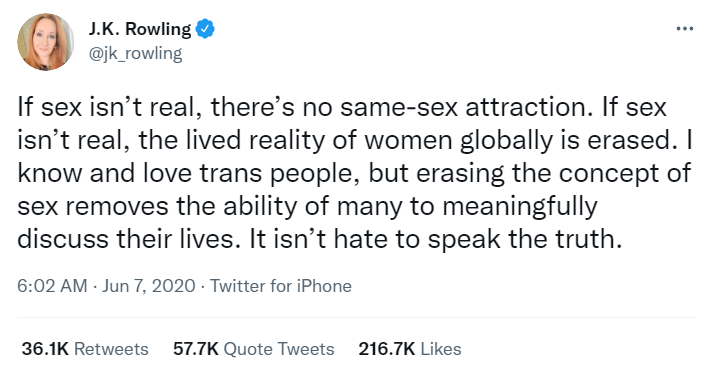Open the Jun 7, 2020 date link
The image size is (714, 377).
click(x=148, y=286)
